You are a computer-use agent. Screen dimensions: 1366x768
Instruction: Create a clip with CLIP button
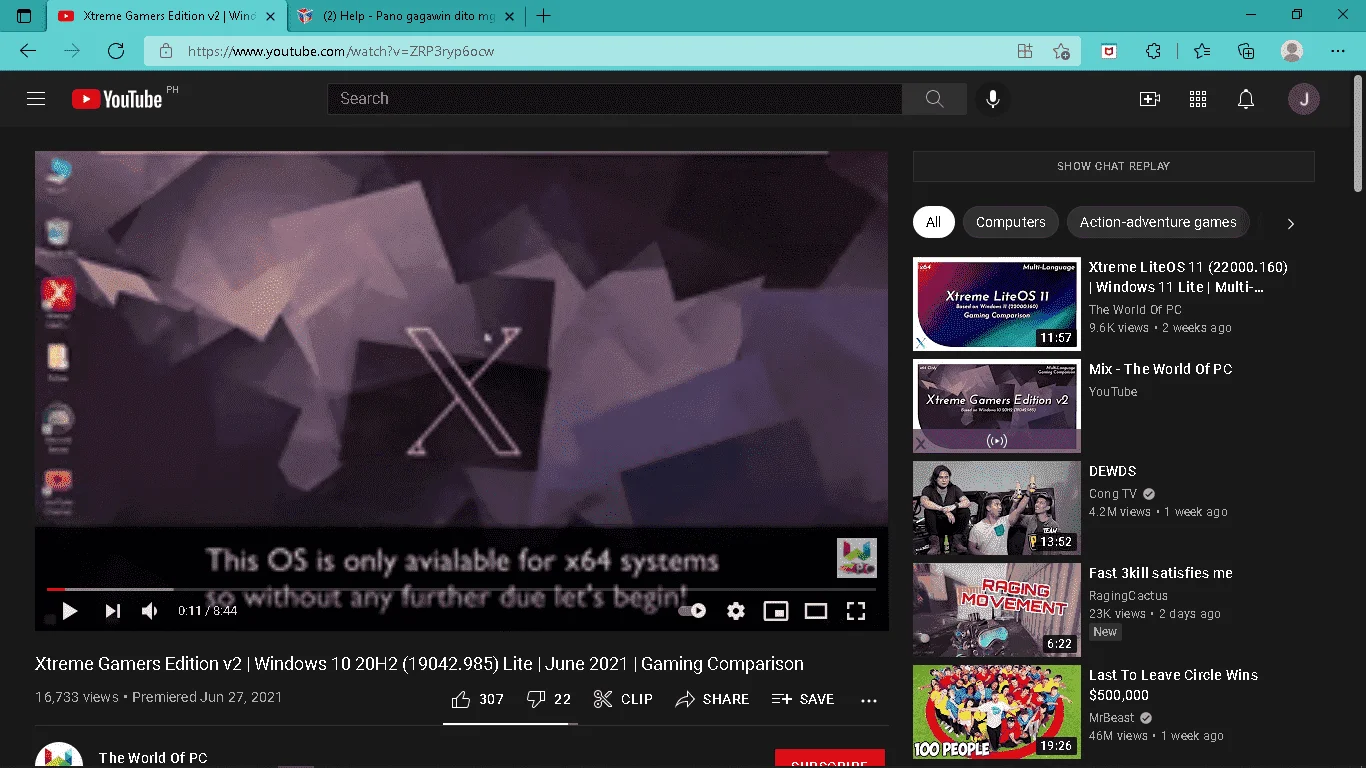click(622, 699)
